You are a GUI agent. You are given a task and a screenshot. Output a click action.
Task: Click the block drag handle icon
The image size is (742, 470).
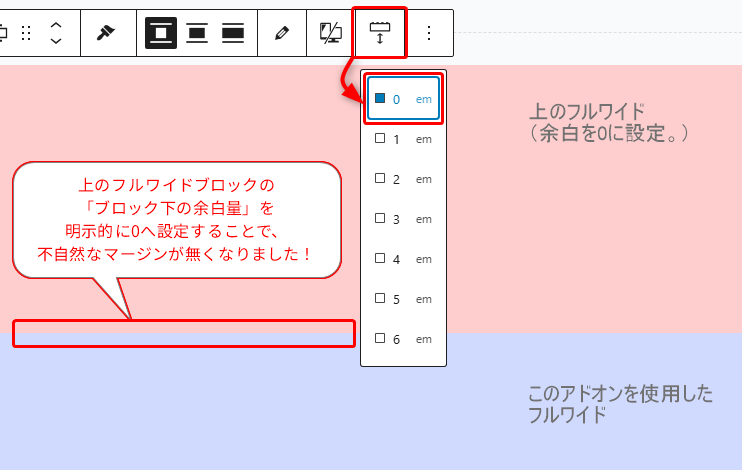coord(27,33)
